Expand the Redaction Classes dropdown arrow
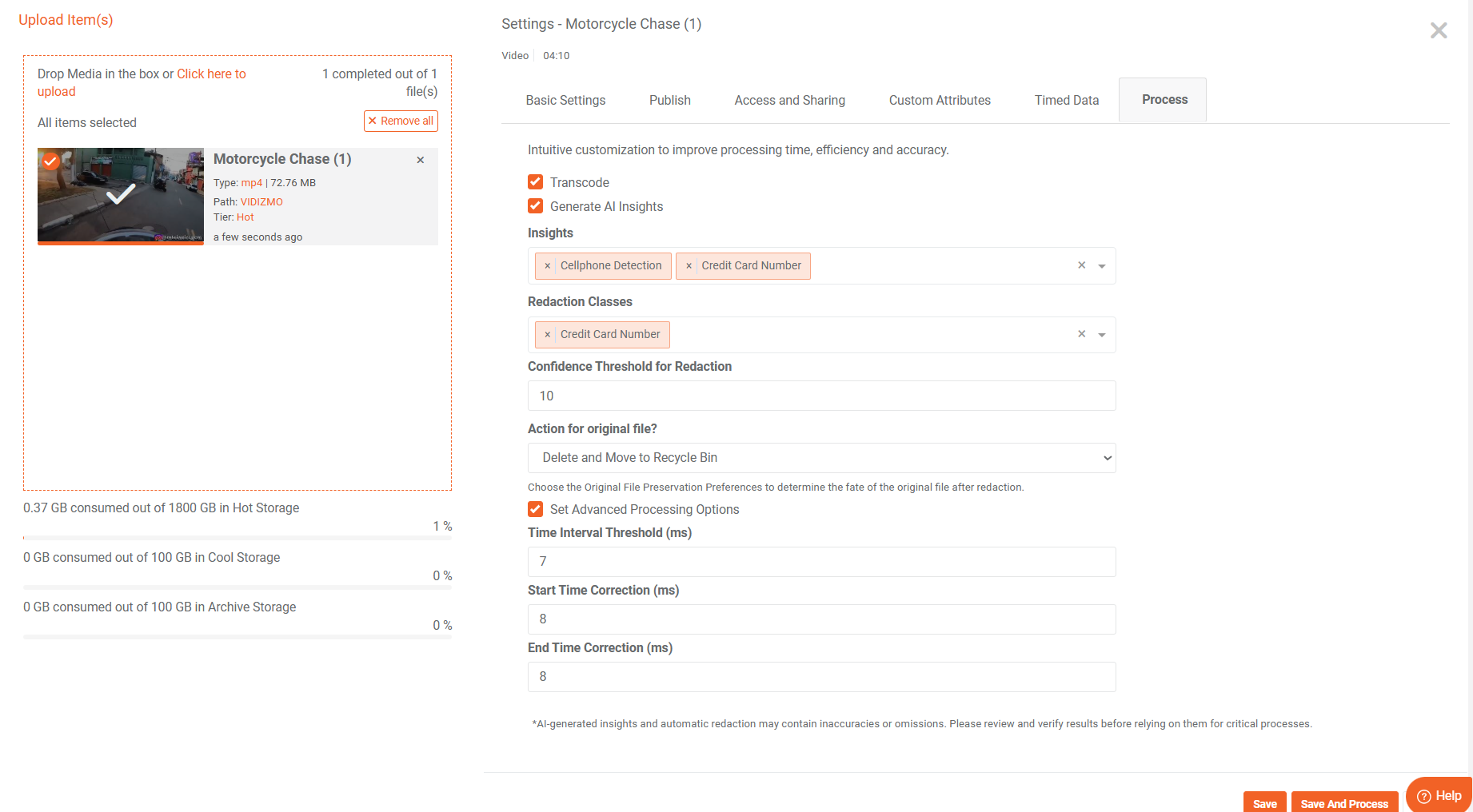The height and width of the screenshot is (812, 1473). click(x=1102, y=335)
